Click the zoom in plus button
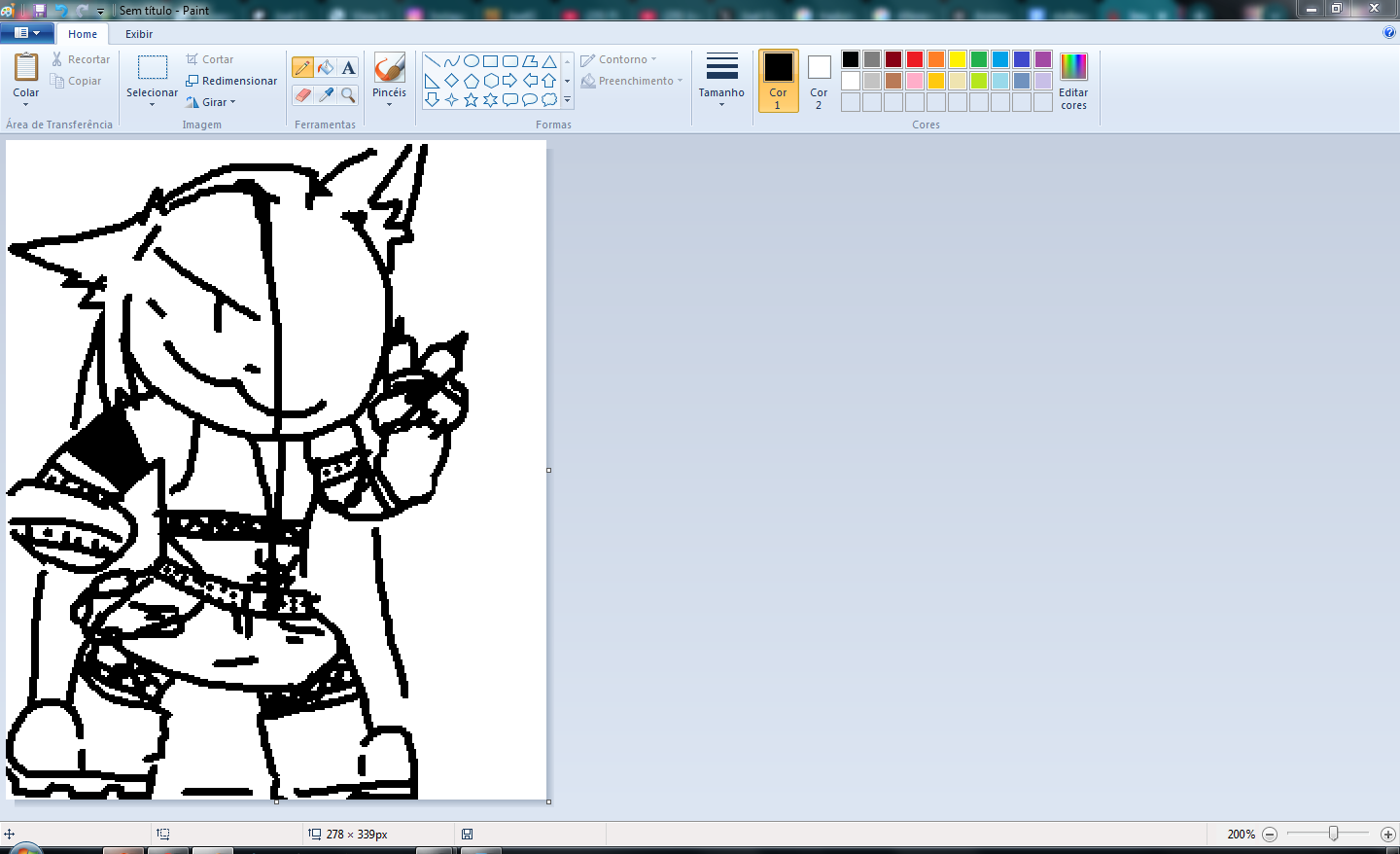1400x854 pixels. click(1387, 835)
